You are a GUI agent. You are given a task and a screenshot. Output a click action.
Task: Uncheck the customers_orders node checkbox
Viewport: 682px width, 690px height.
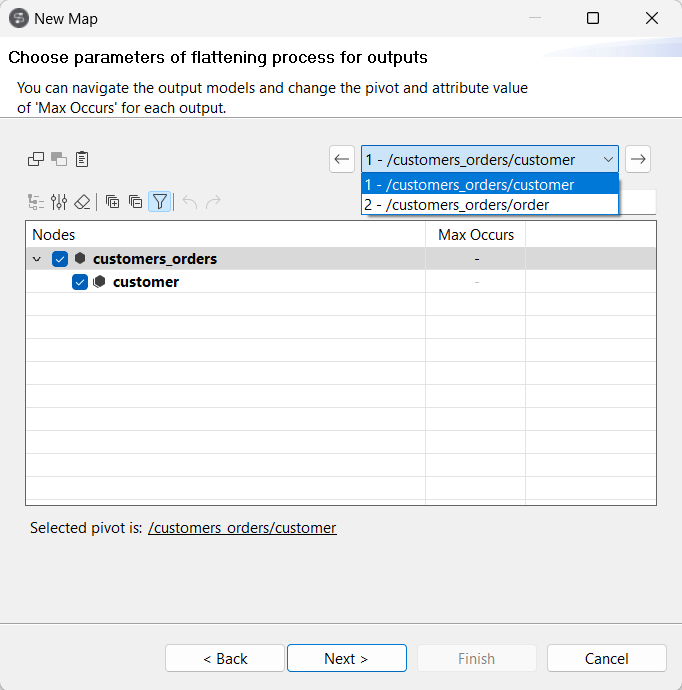(60, 259)
